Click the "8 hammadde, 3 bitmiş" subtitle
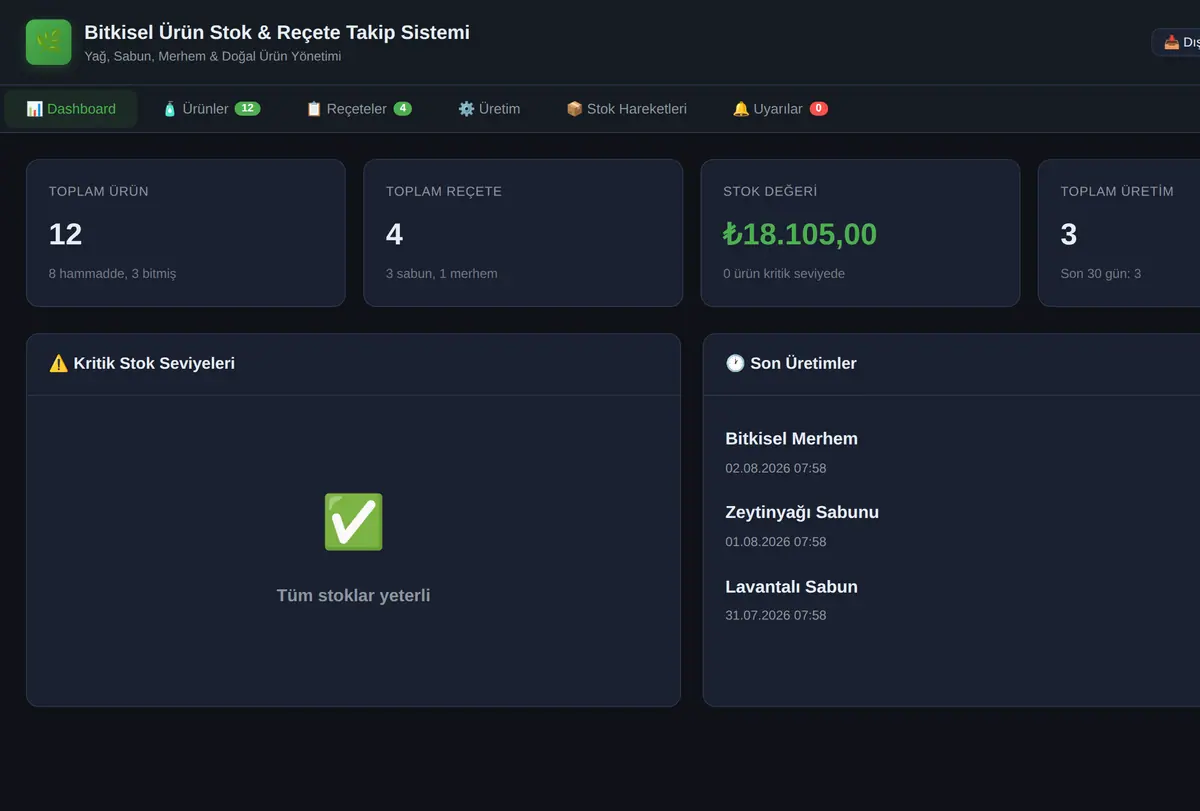This screenshot has height=811, width=1200. [112, 273]
